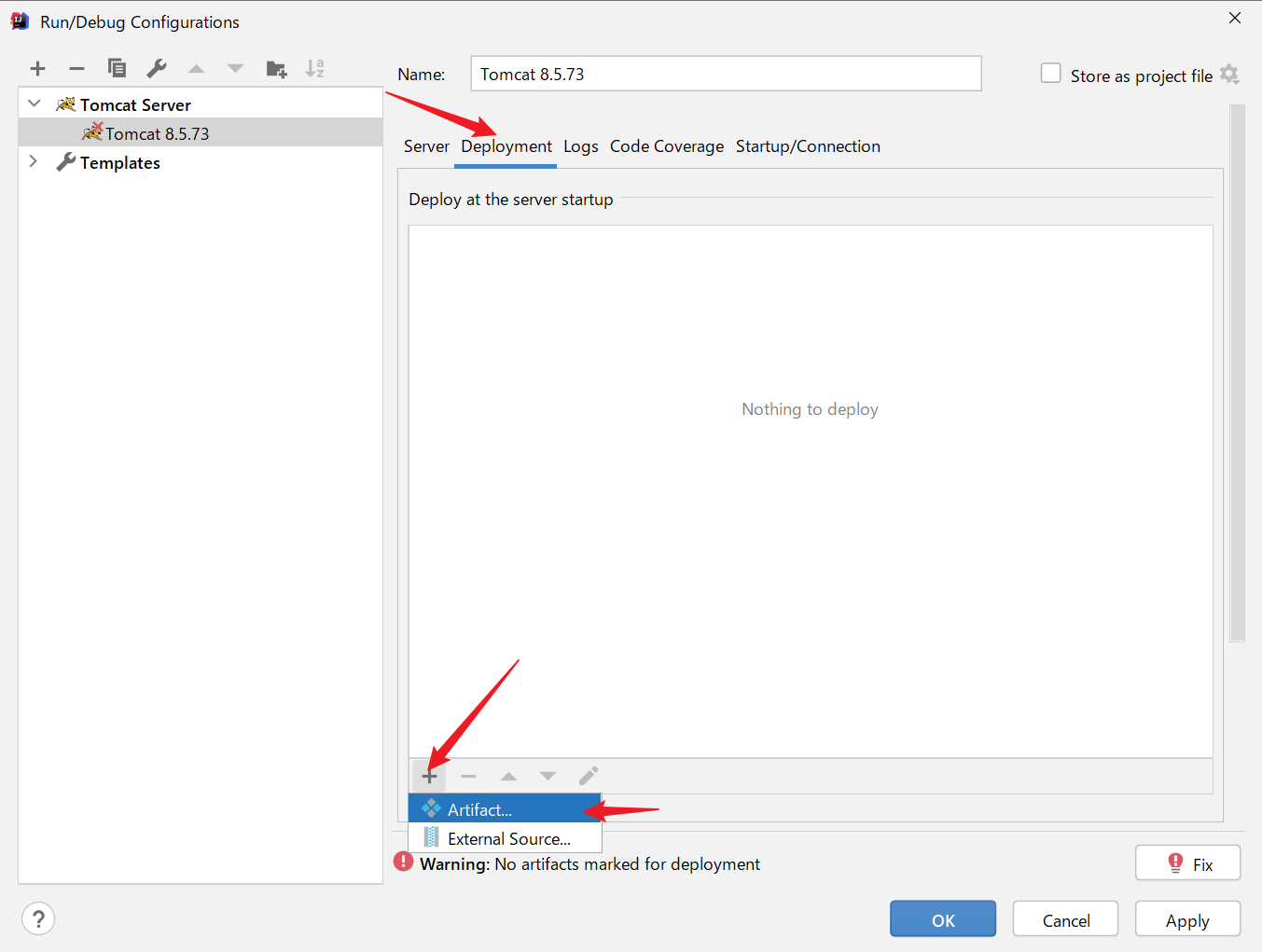Open edit configuration templates with the wrench icon
The height and width of the screenshot is (952, 1262).
coord(157,68)
